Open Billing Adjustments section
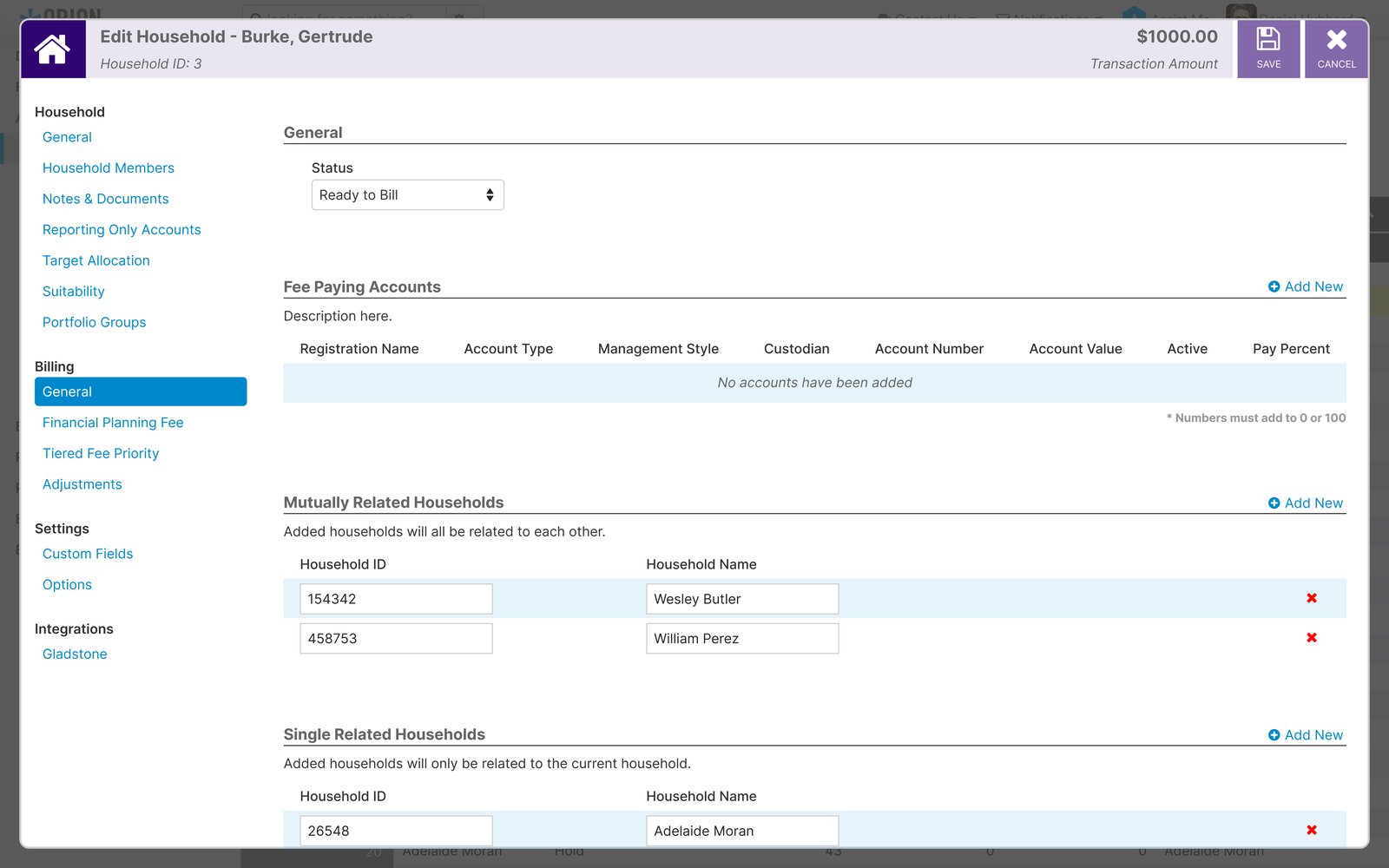This screenshot has width=1389, height=868. (x=82, y=484)
